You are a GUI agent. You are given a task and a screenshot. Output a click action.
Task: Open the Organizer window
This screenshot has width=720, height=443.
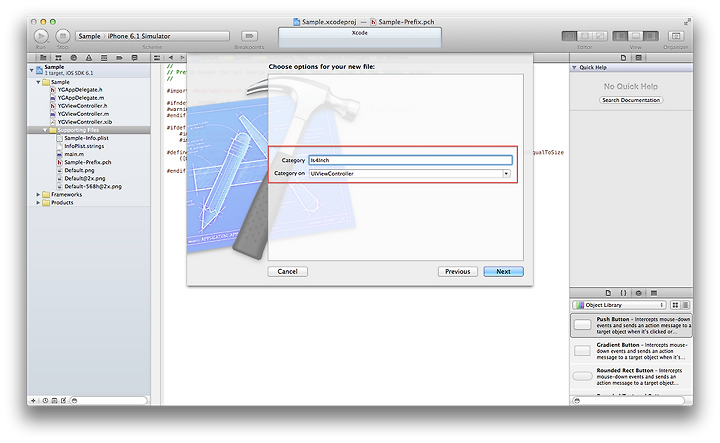click(675, 36)
